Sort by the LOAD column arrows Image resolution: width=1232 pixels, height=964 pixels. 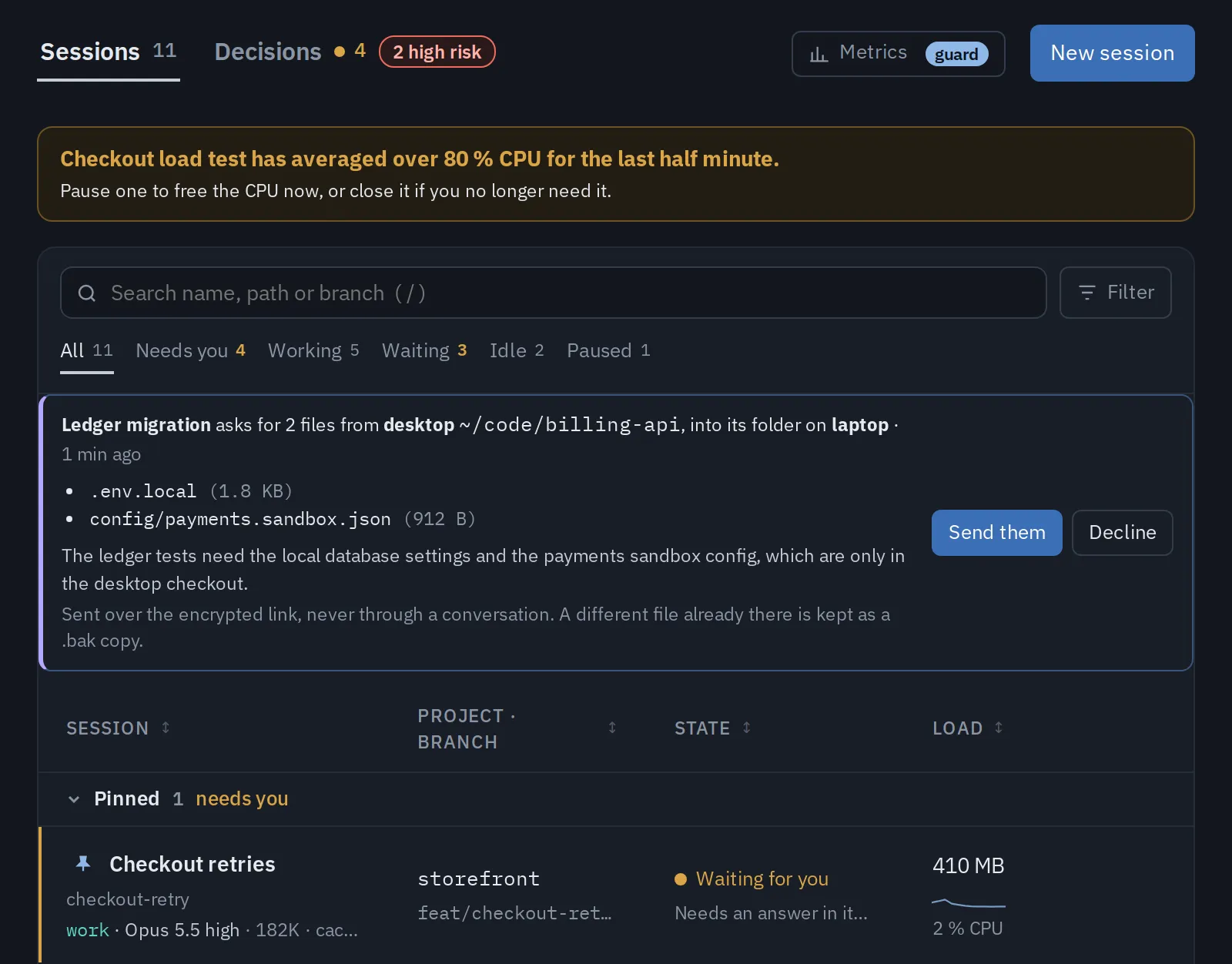(x=999, y=728)
